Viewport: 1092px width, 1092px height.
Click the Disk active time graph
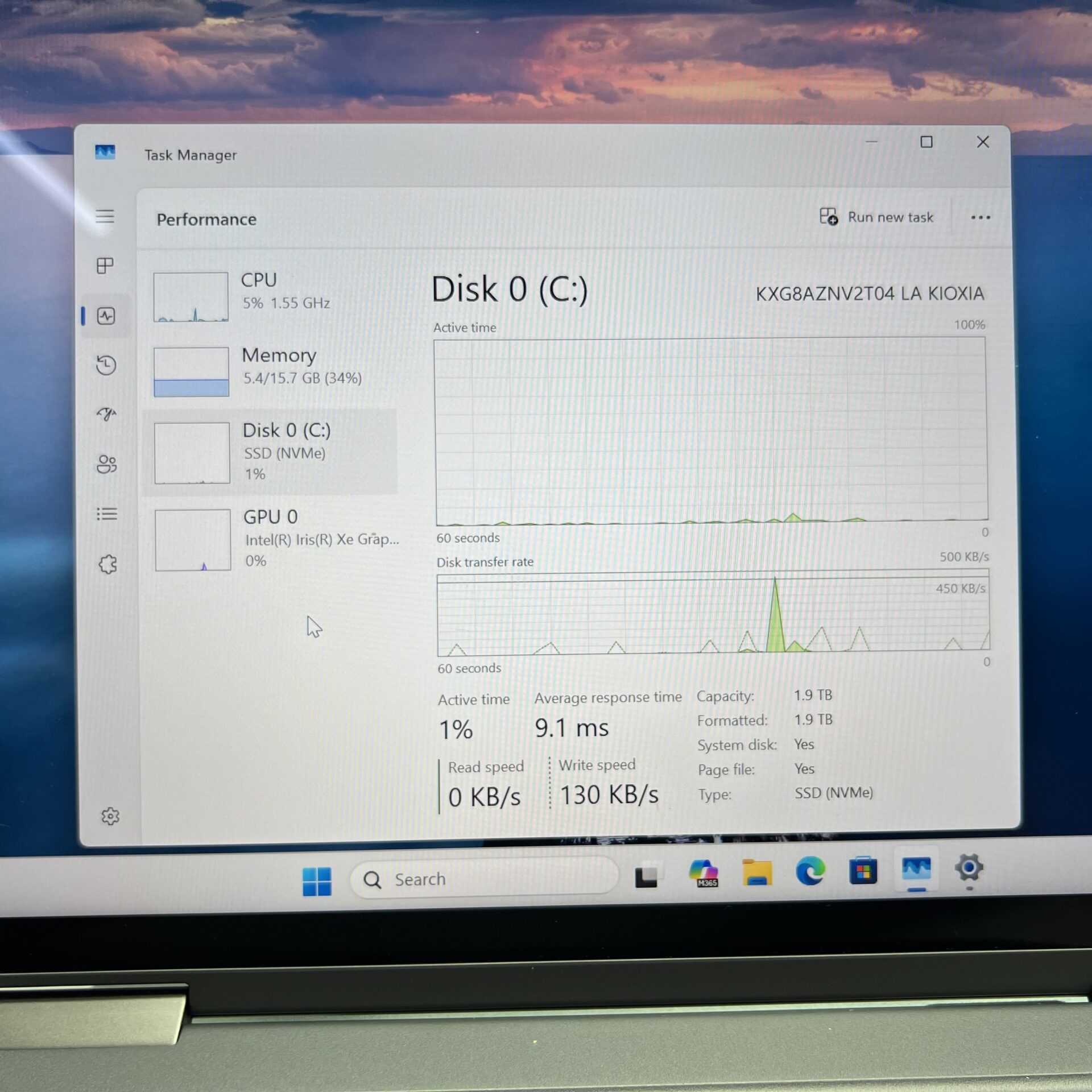(711, 431)
